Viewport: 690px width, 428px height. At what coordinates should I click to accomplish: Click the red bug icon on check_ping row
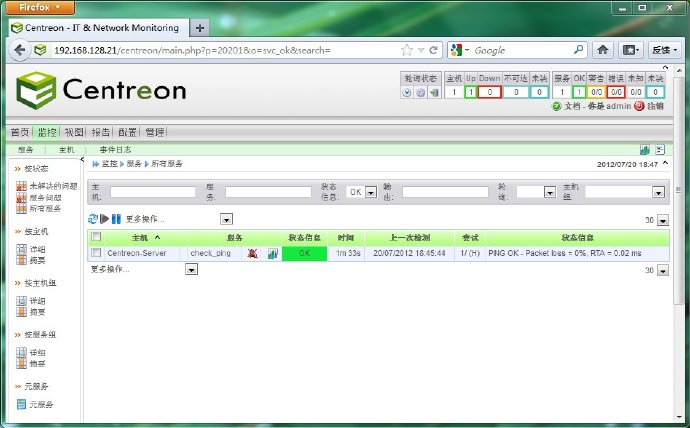click(x=252, y=253)
